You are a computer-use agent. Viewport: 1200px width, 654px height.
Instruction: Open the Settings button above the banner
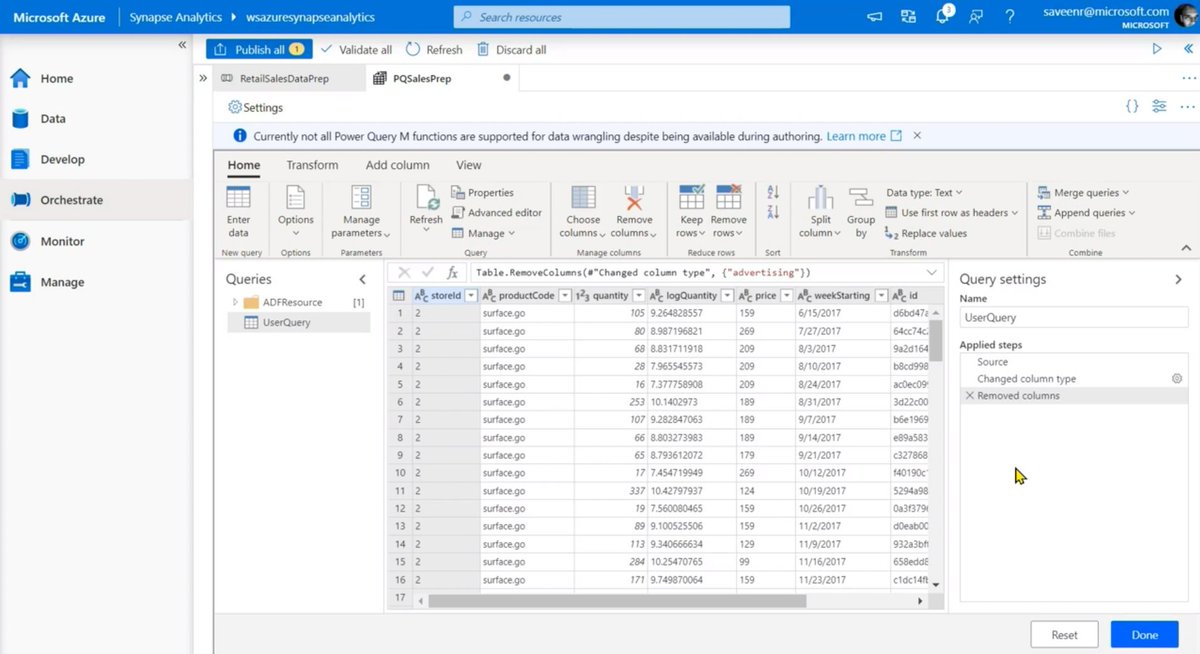click(255, 107)
